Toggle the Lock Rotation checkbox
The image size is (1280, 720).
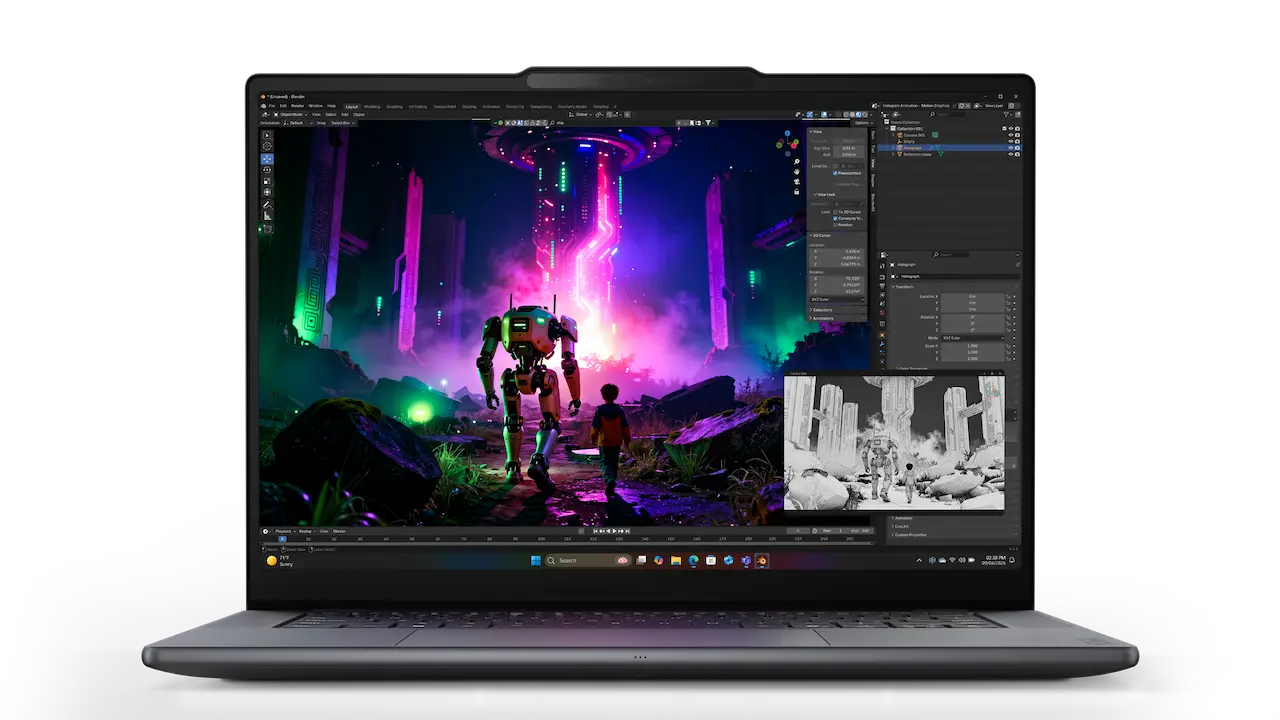(836, 225)
